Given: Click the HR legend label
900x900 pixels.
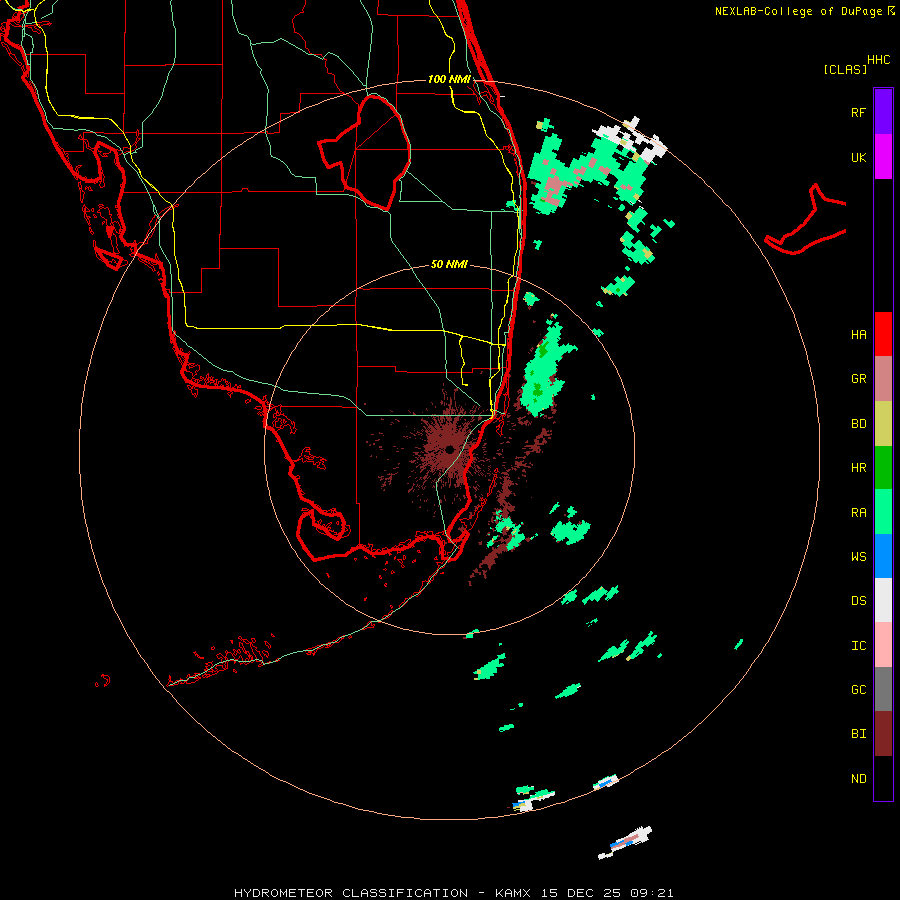Looking at the screenshot, I should pos(858,468).
